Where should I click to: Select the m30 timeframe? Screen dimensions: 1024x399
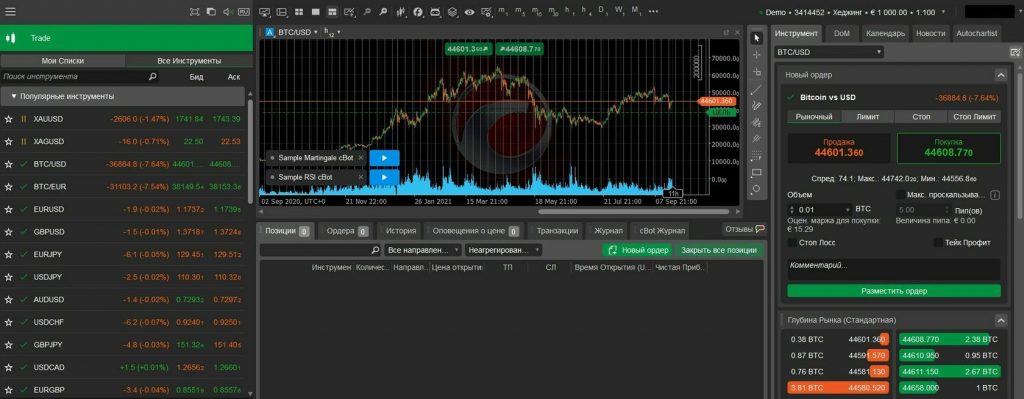tap(553, 12)
